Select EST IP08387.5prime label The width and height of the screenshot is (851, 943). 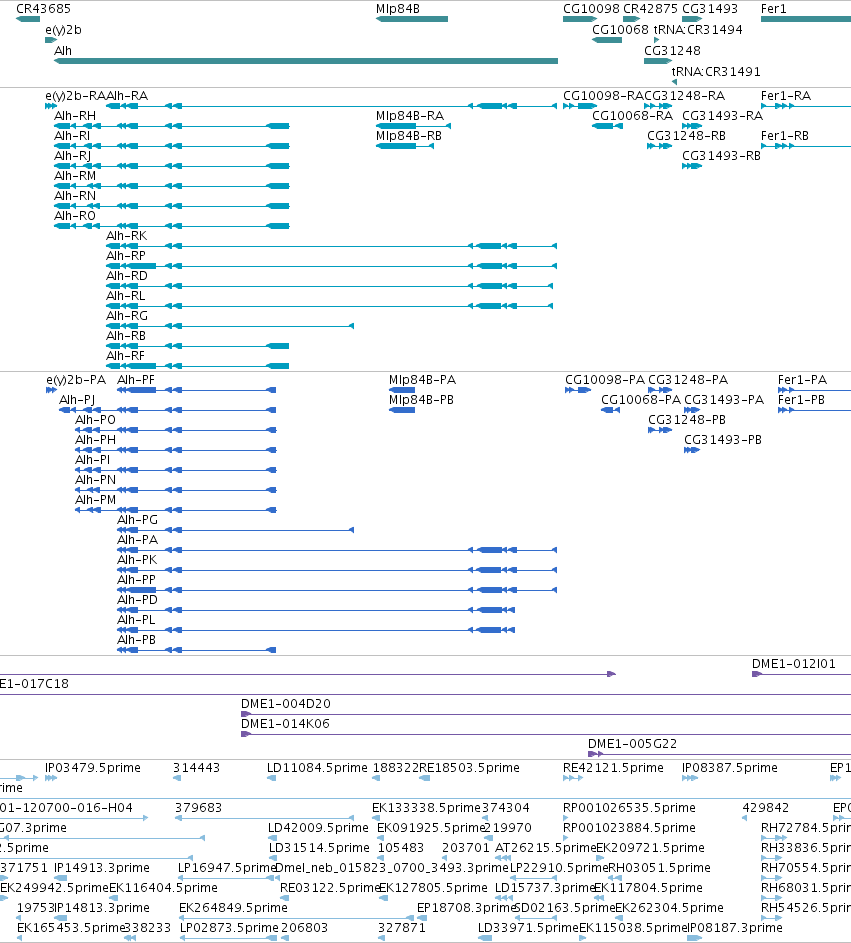tap(730, 768)
